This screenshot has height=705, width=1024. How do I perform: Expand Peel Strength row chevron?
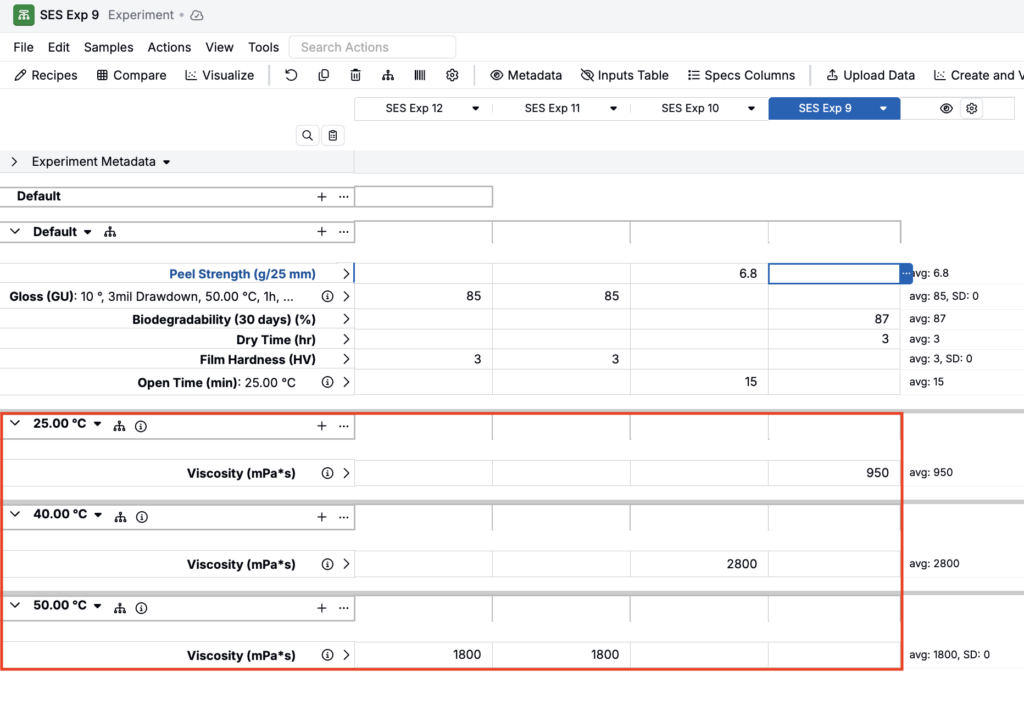point(346,274)
